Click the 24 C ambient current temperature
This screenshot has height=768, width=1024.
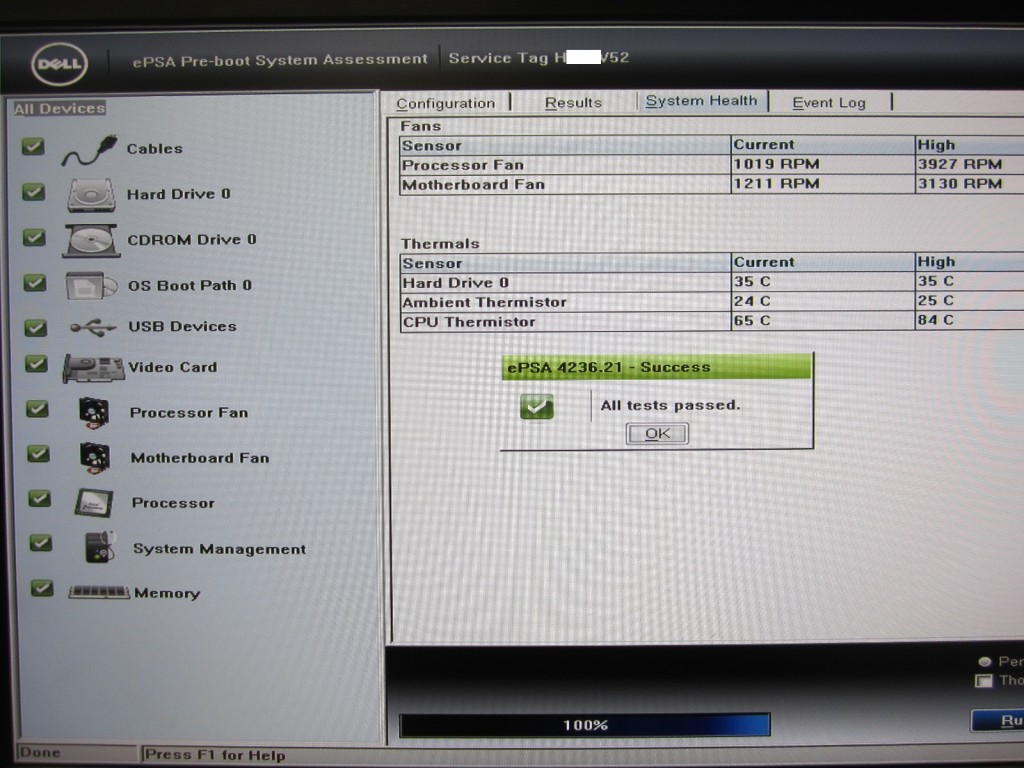pos(752,301)
